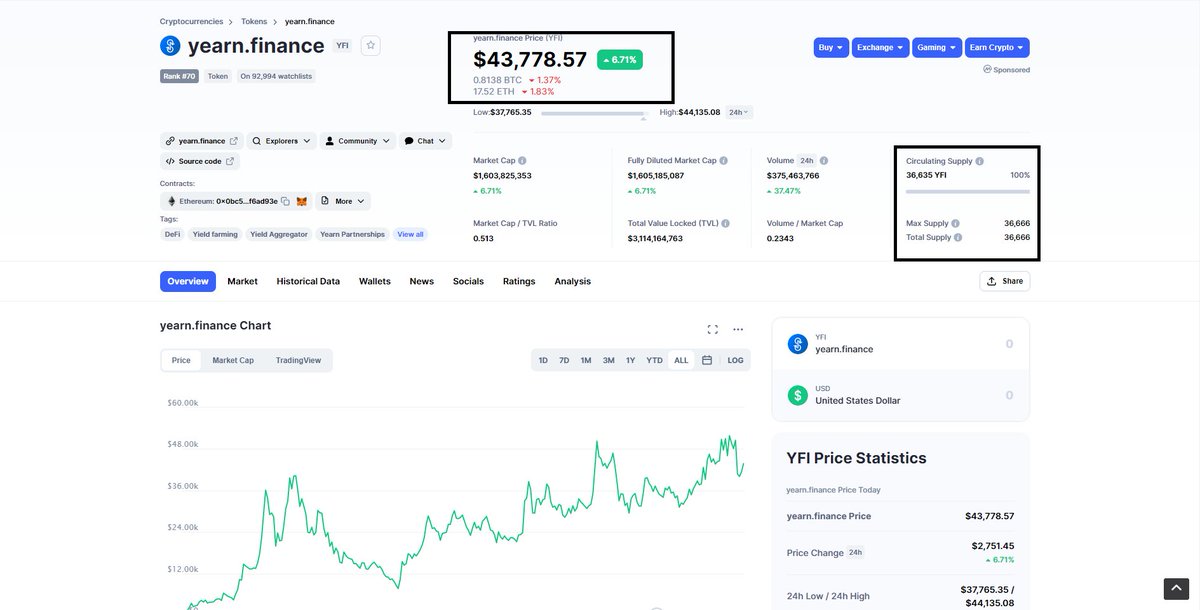Open yearn.finance website link

pos(202,141)
